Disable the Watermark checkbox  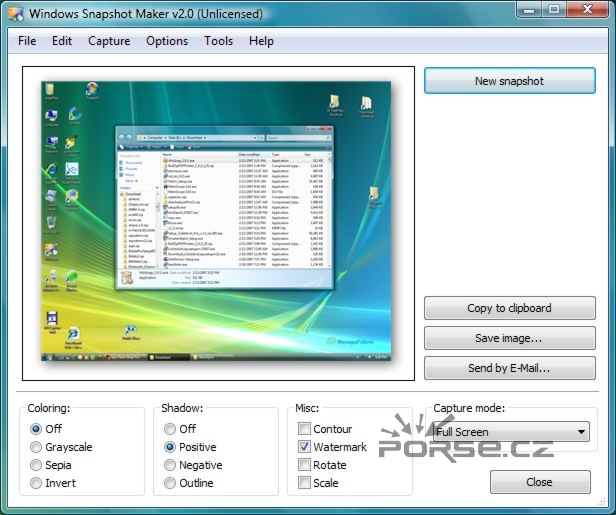305,447
